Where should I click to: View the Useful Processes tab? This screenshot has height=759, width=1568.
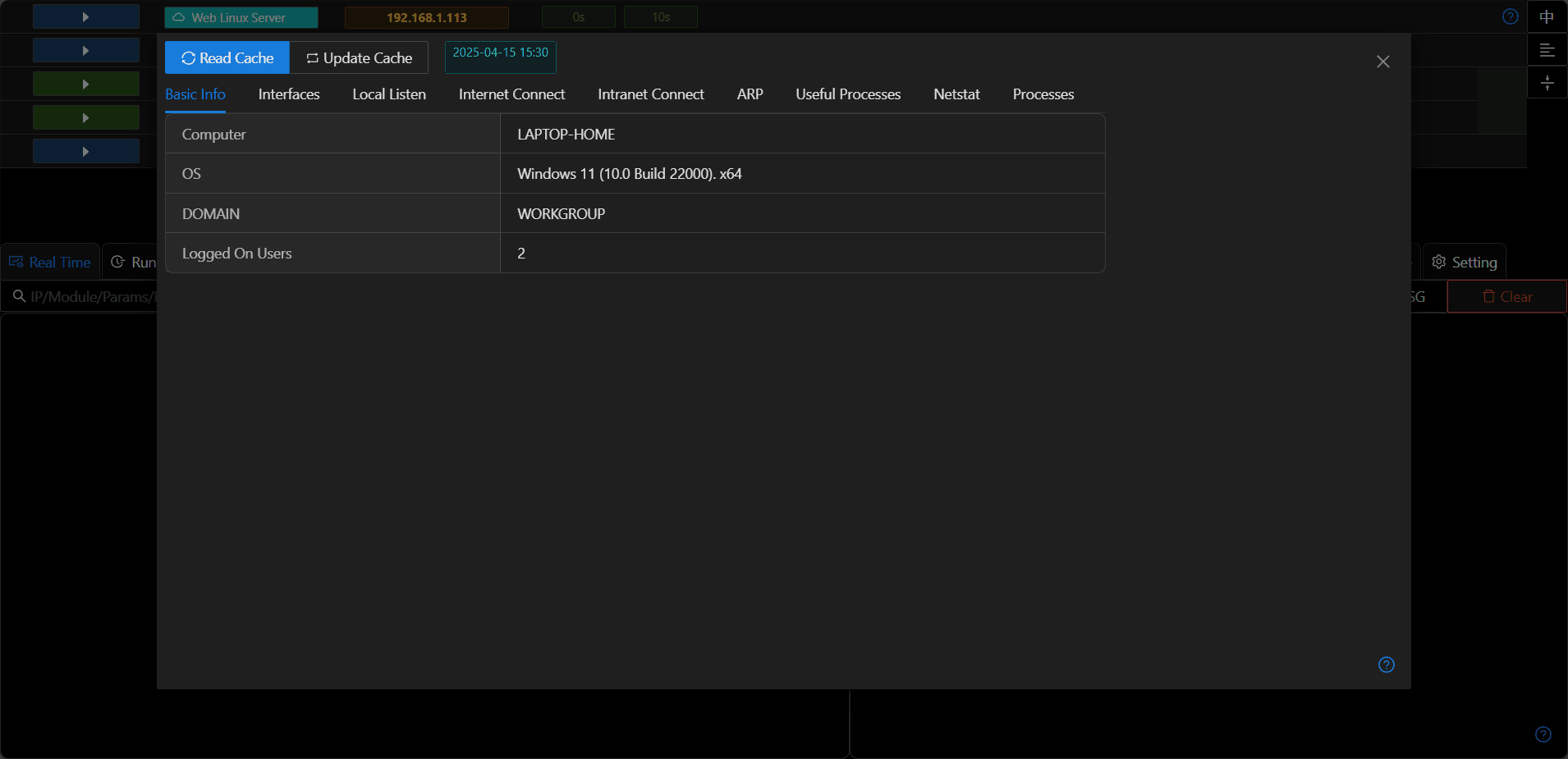tap(847, 94)
